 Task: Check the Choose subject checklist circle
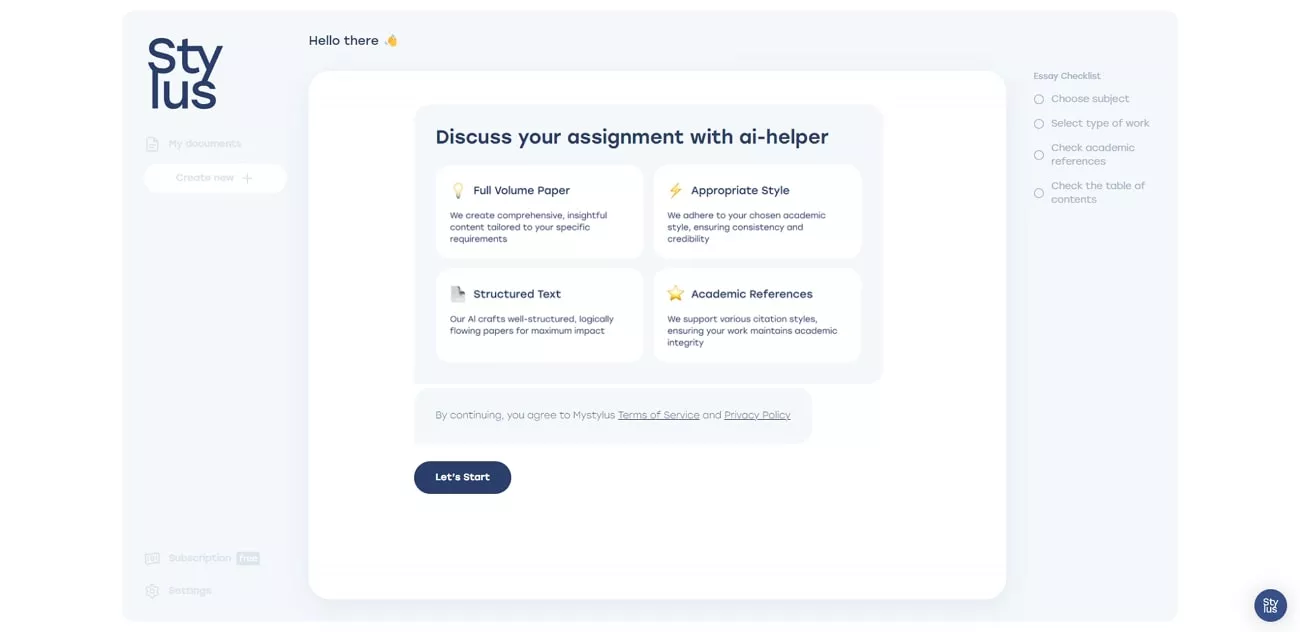tap(1038, 98)
